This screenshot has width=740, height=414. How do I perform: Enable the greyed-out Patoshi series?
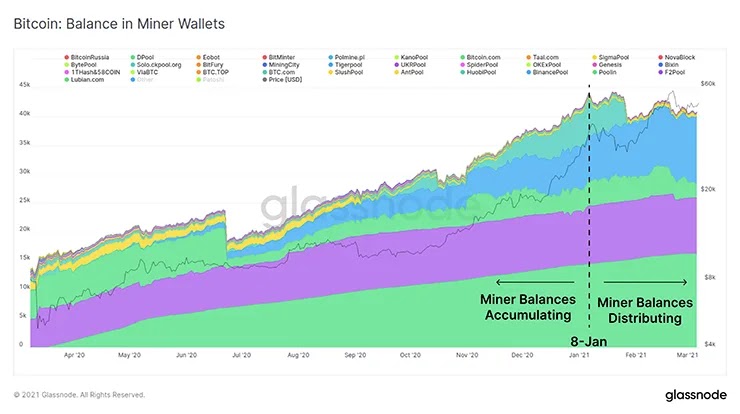pyautogui.click(x=210, y=80)
